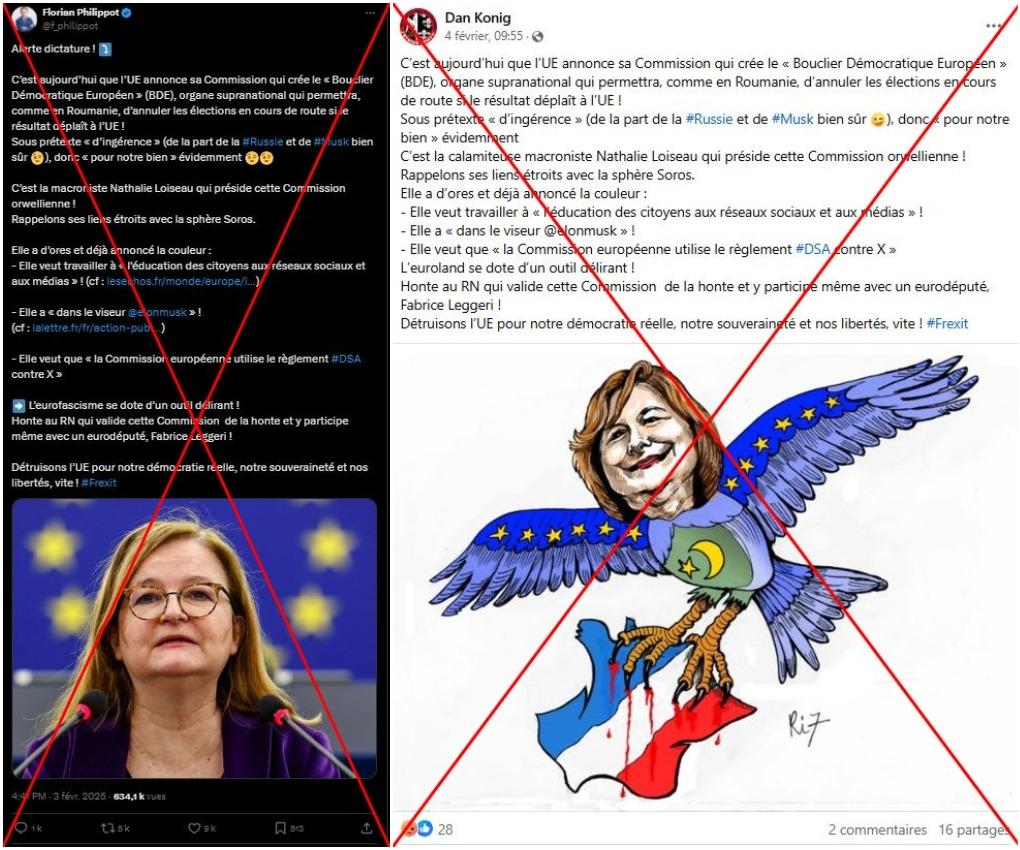Bookmark the tweet with the bookmark icon
The width and height of the screenshot is (1020, 850).
[x=280, y=828]
